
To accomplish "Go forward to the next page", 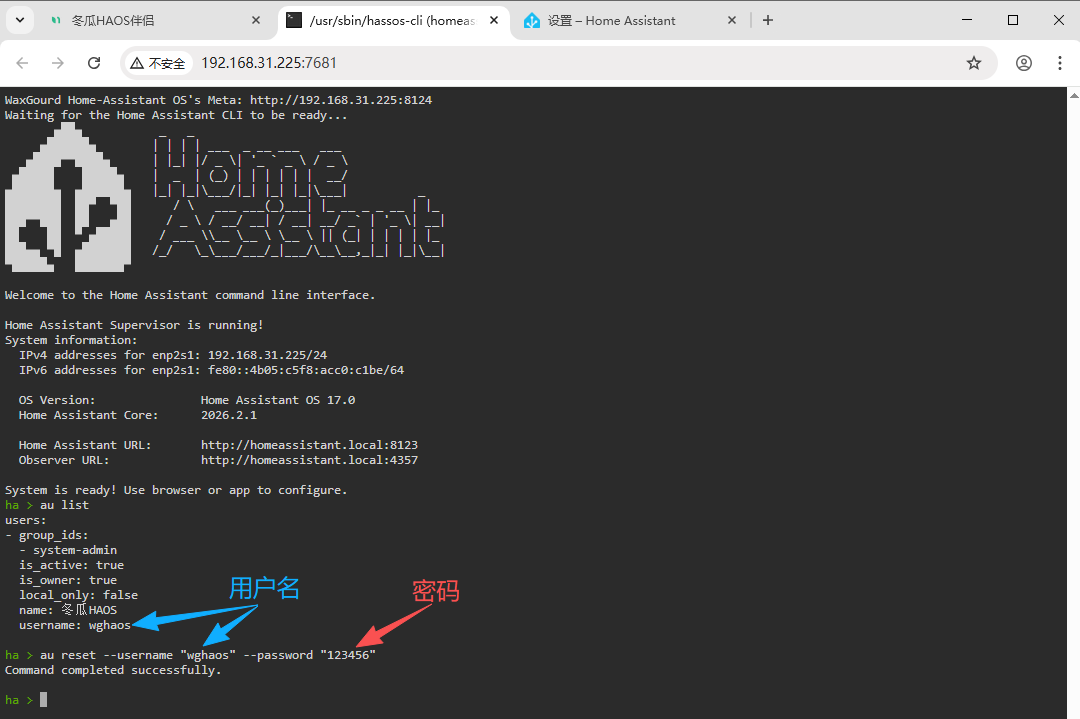I will 58,63.
